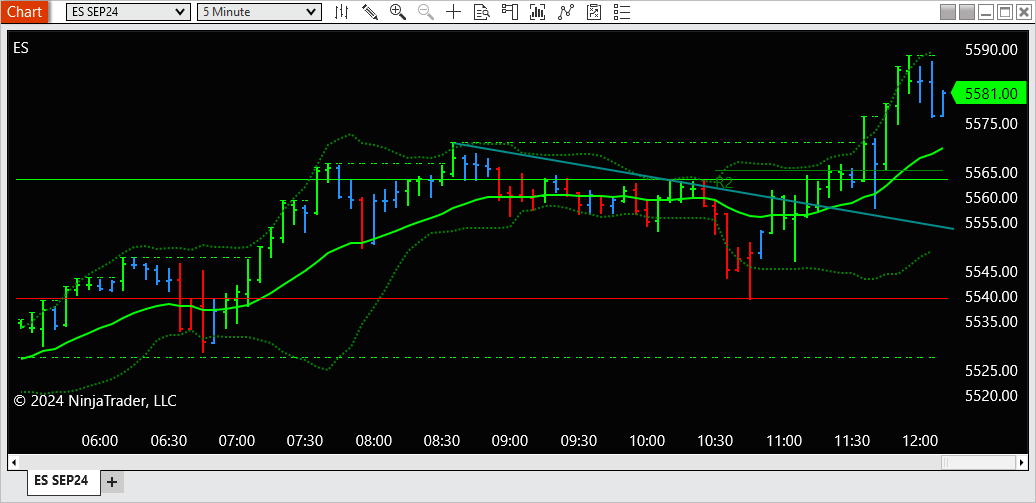Click the ES instrument label in chart corner

click(20, 48)
